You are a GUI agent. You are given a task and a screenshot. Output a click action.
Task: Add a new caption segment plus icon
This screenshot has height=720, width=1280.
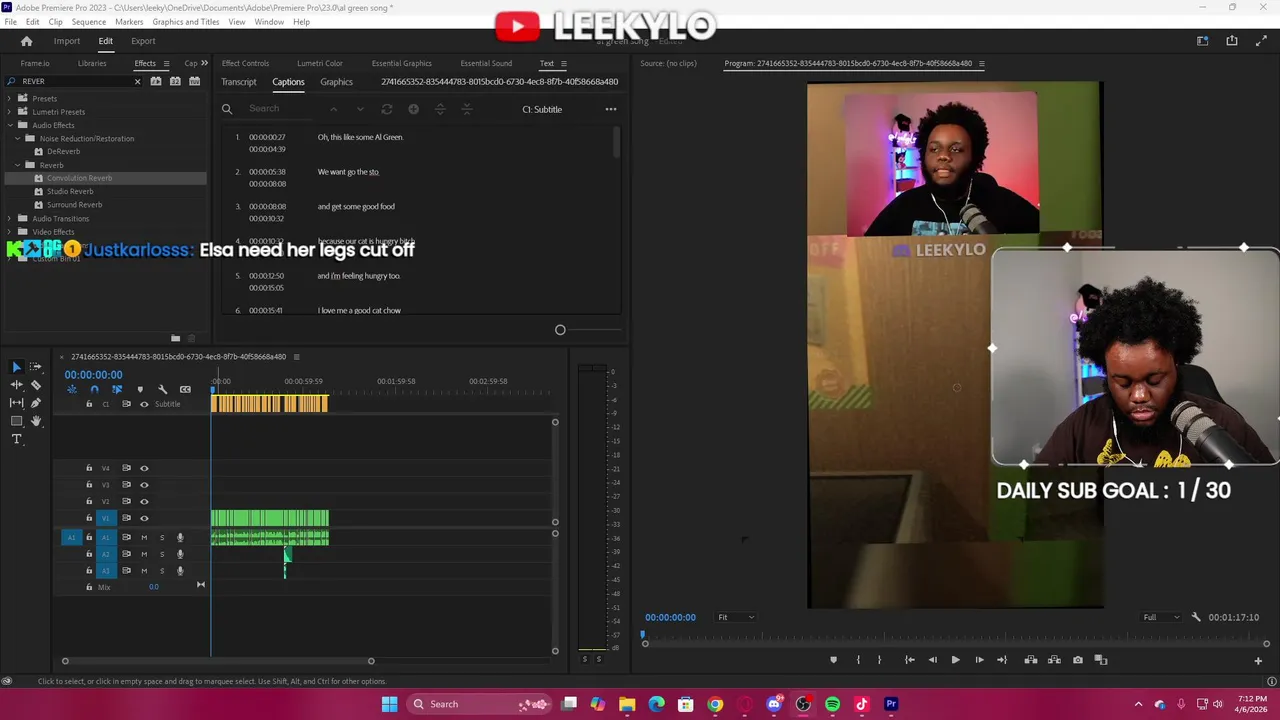413,109
